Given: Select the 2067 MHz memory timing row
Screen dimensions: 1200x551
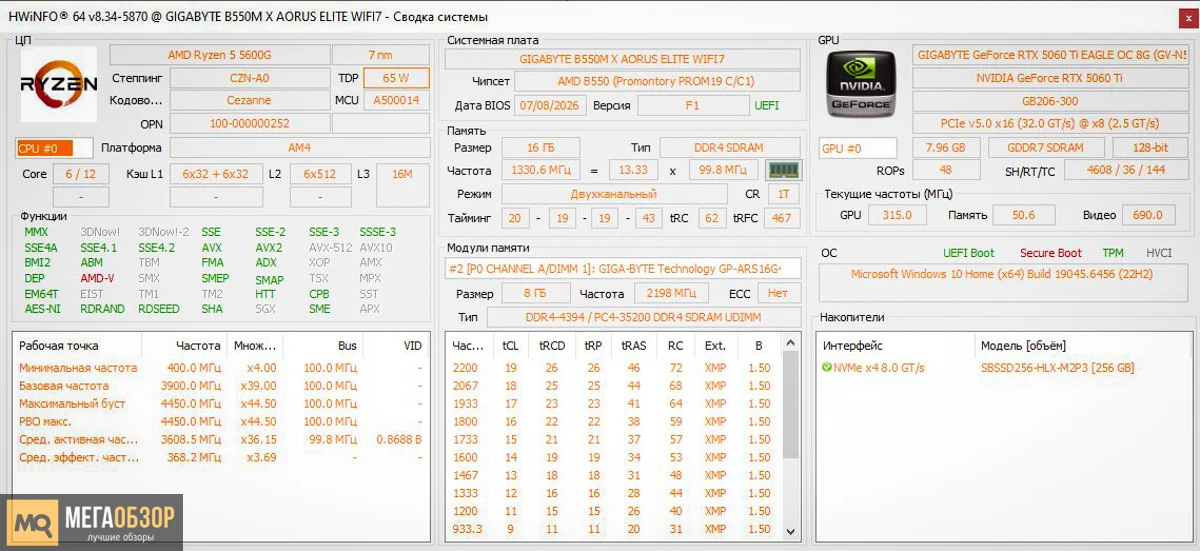Looking at the screenshot, I should (x=615, y=385).
